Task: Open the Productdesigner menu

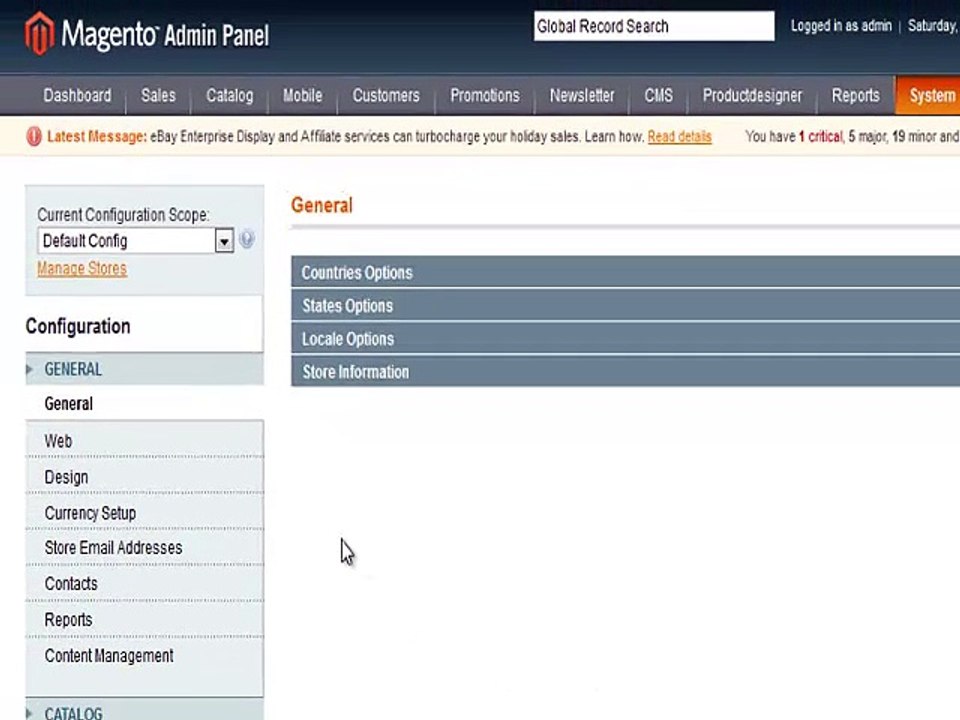Action: [x=752, y=96]
